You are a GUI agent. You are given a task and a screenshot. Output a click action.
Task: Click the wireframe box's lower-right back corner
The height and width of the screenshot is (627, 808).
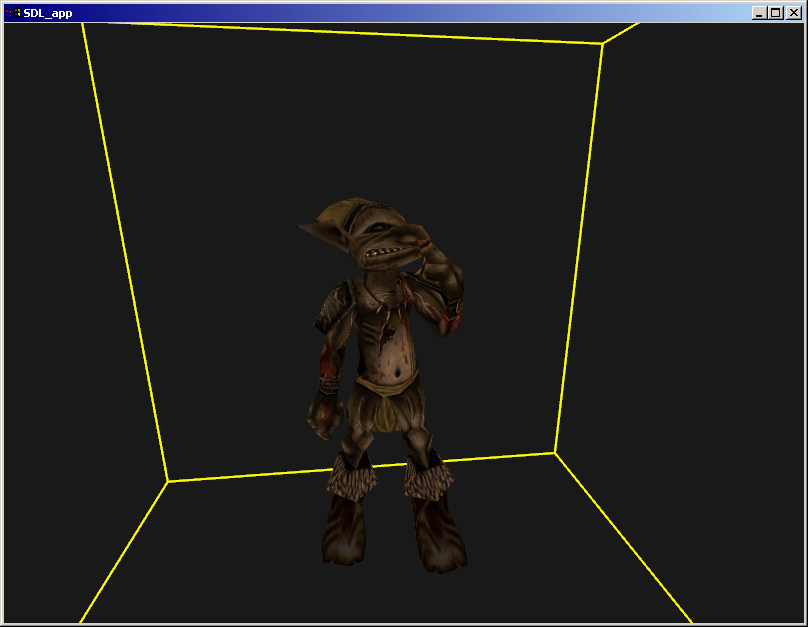[x=555, y=453]
